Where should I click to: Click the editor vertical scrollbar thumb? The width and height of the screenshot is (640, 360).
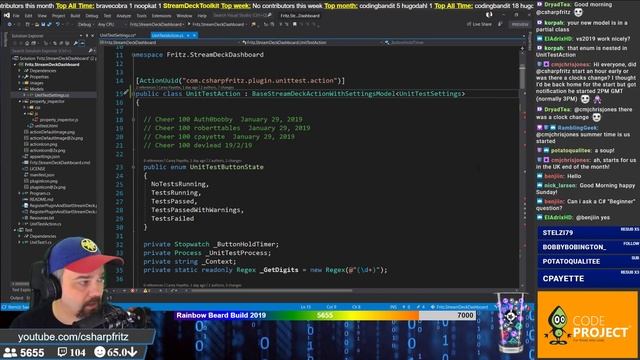click(522, 76)
